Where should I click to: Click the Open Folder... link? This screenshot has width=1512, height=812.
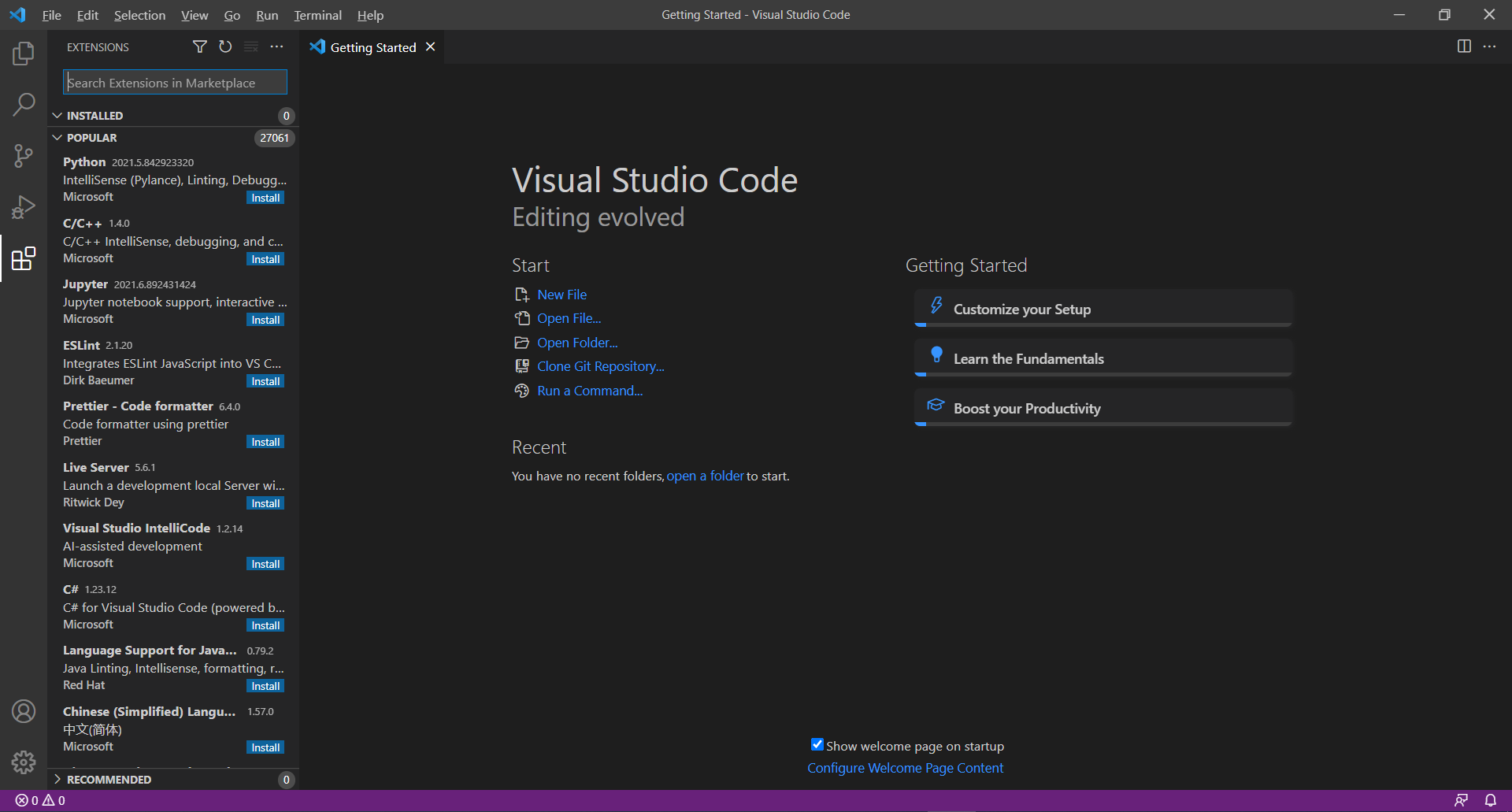(577, 343)
